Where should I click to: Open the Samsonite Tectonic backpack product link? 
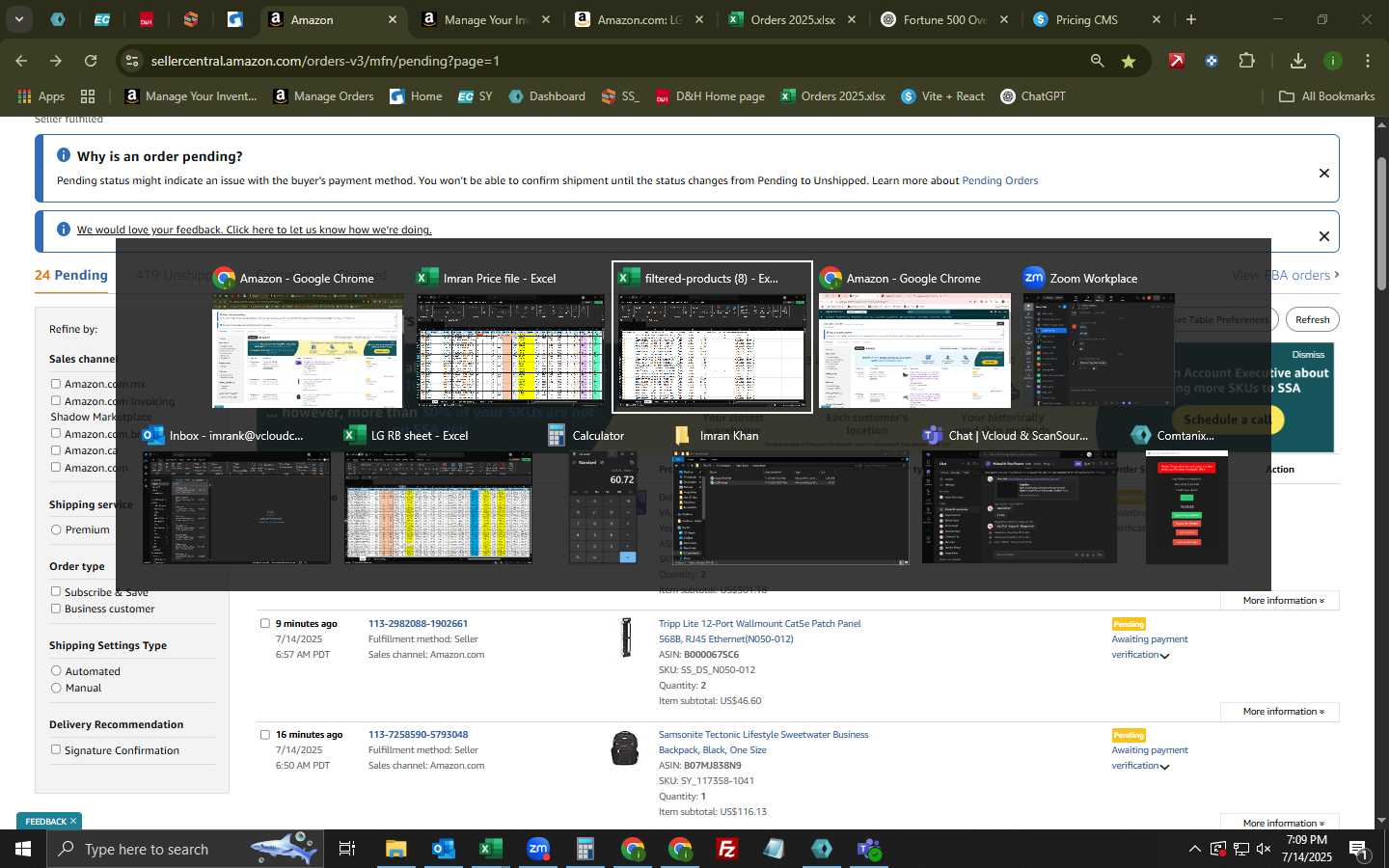tap(763, 742)
